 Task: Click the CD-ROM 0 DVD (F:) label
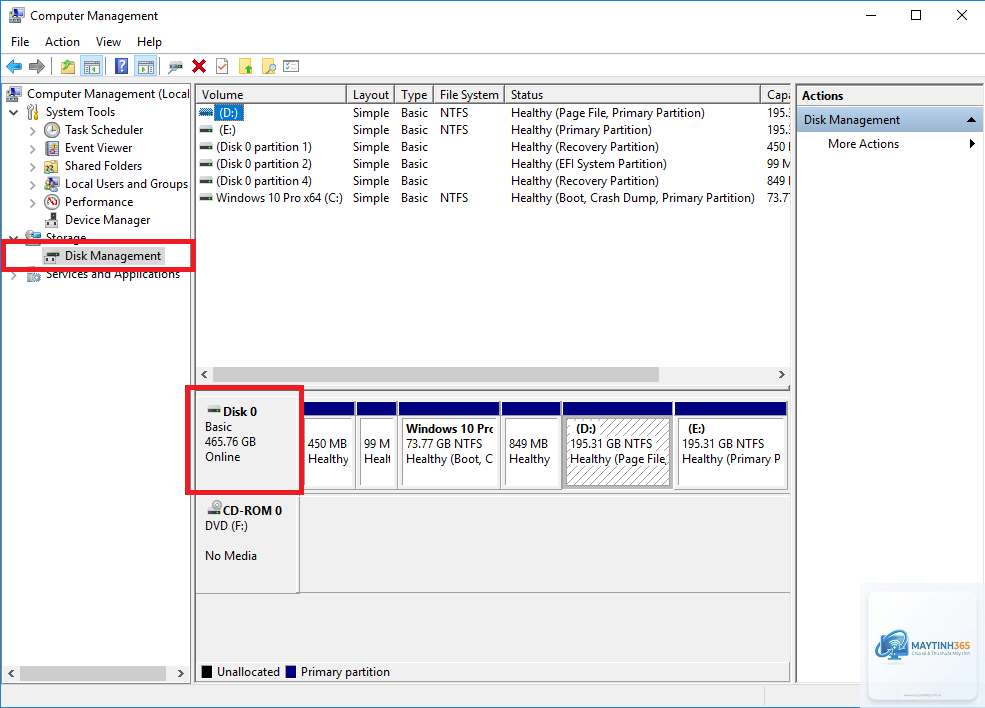coord(247,543)
